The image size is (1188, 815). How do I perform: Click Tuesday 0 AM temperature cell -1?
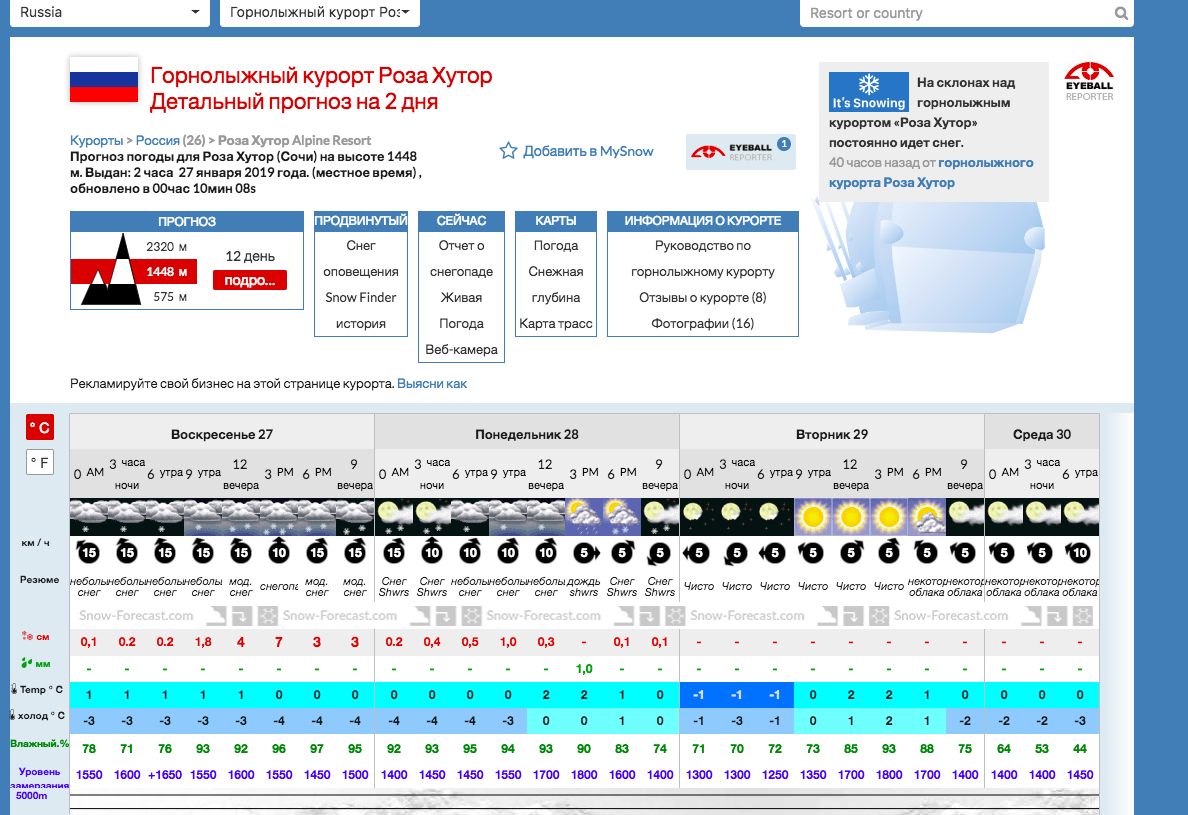pos(699,695)
